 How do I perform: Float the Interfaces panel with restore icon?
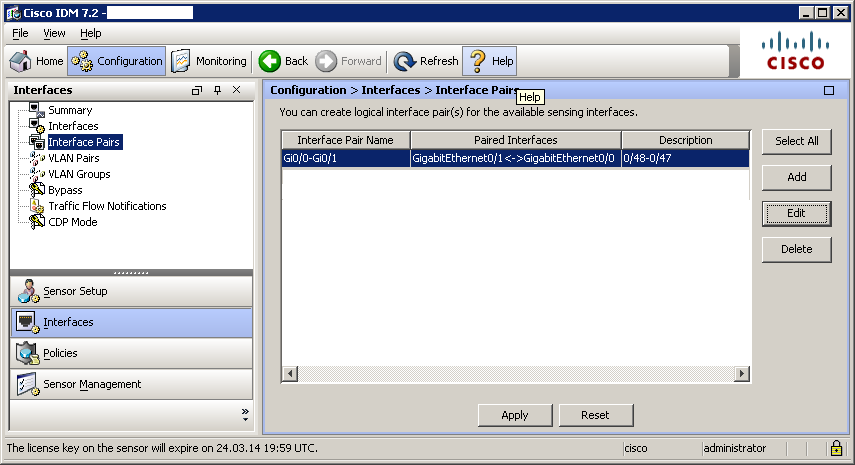pyautogui.click(x=197, y=90)
